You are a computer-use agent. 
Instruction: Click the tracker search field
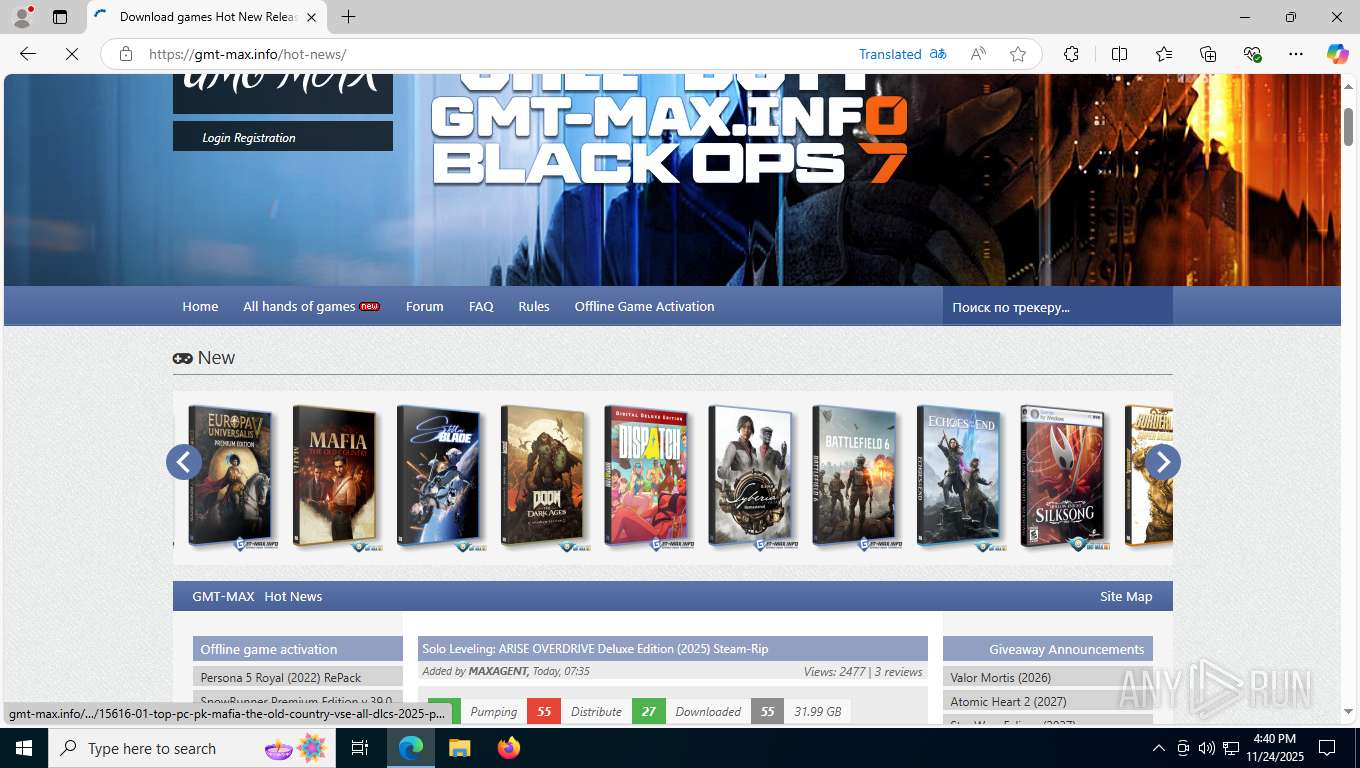tap(1057, 307)
